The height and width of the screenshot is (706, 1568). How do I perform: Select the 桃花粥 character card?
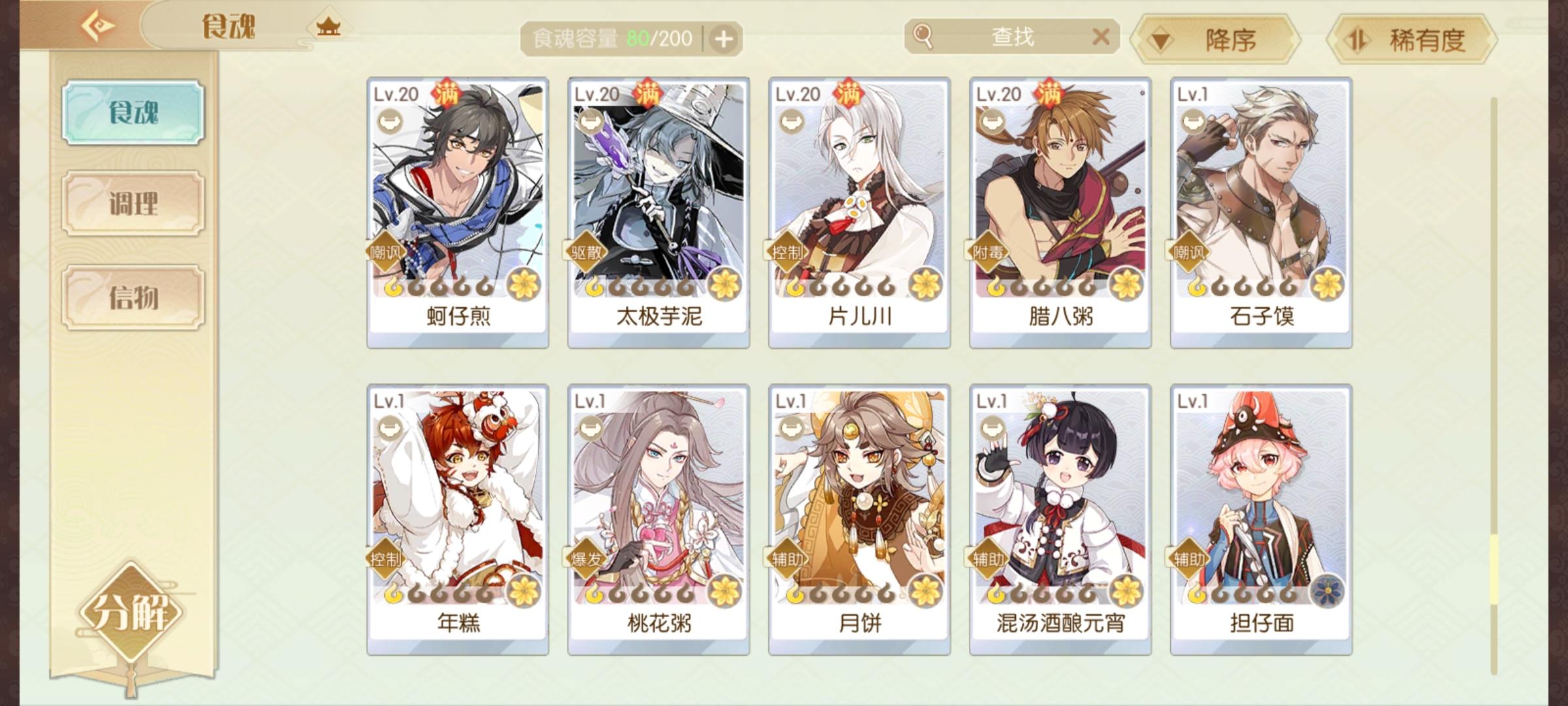click(659, 520)
